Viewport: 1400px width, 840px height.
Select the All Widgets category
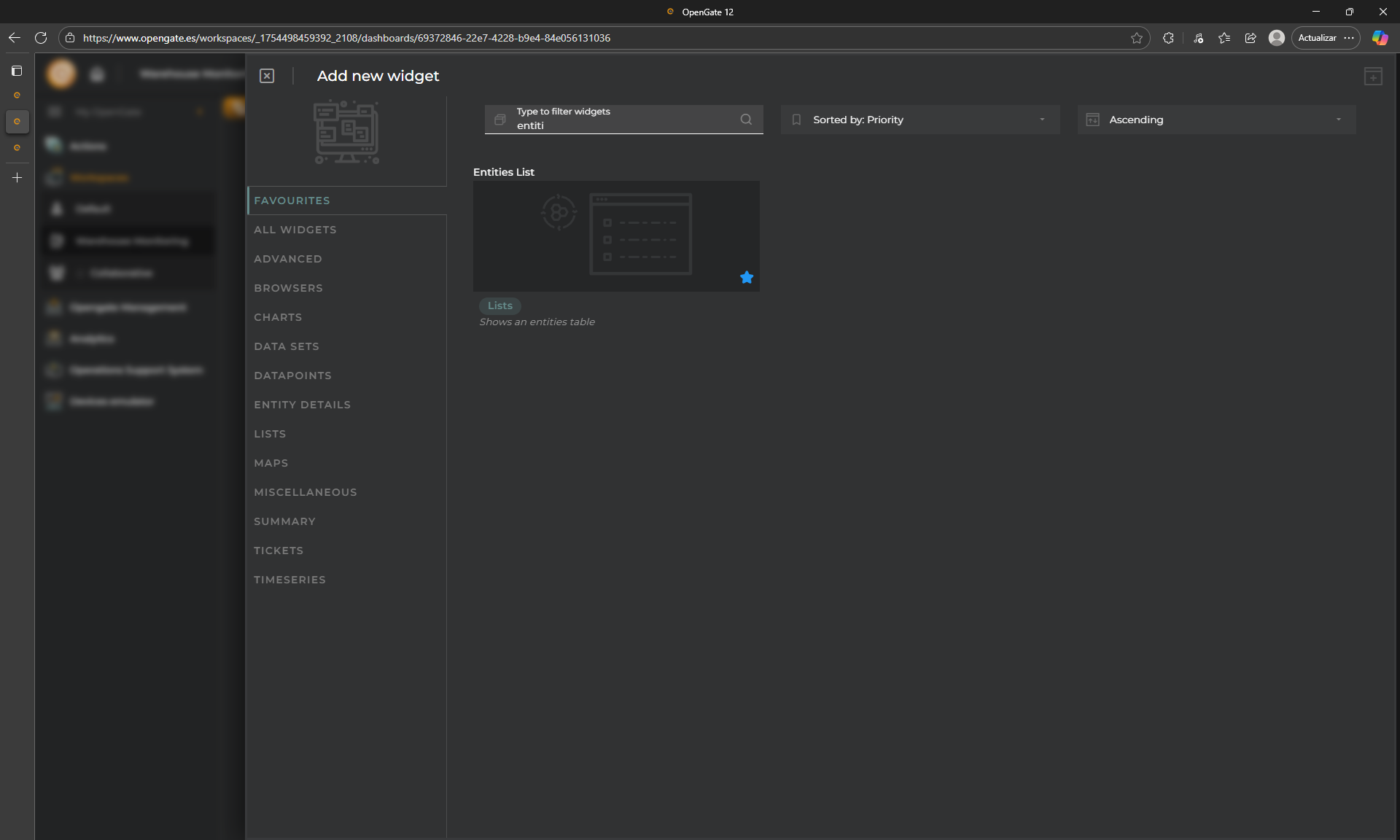coord(295,230)
